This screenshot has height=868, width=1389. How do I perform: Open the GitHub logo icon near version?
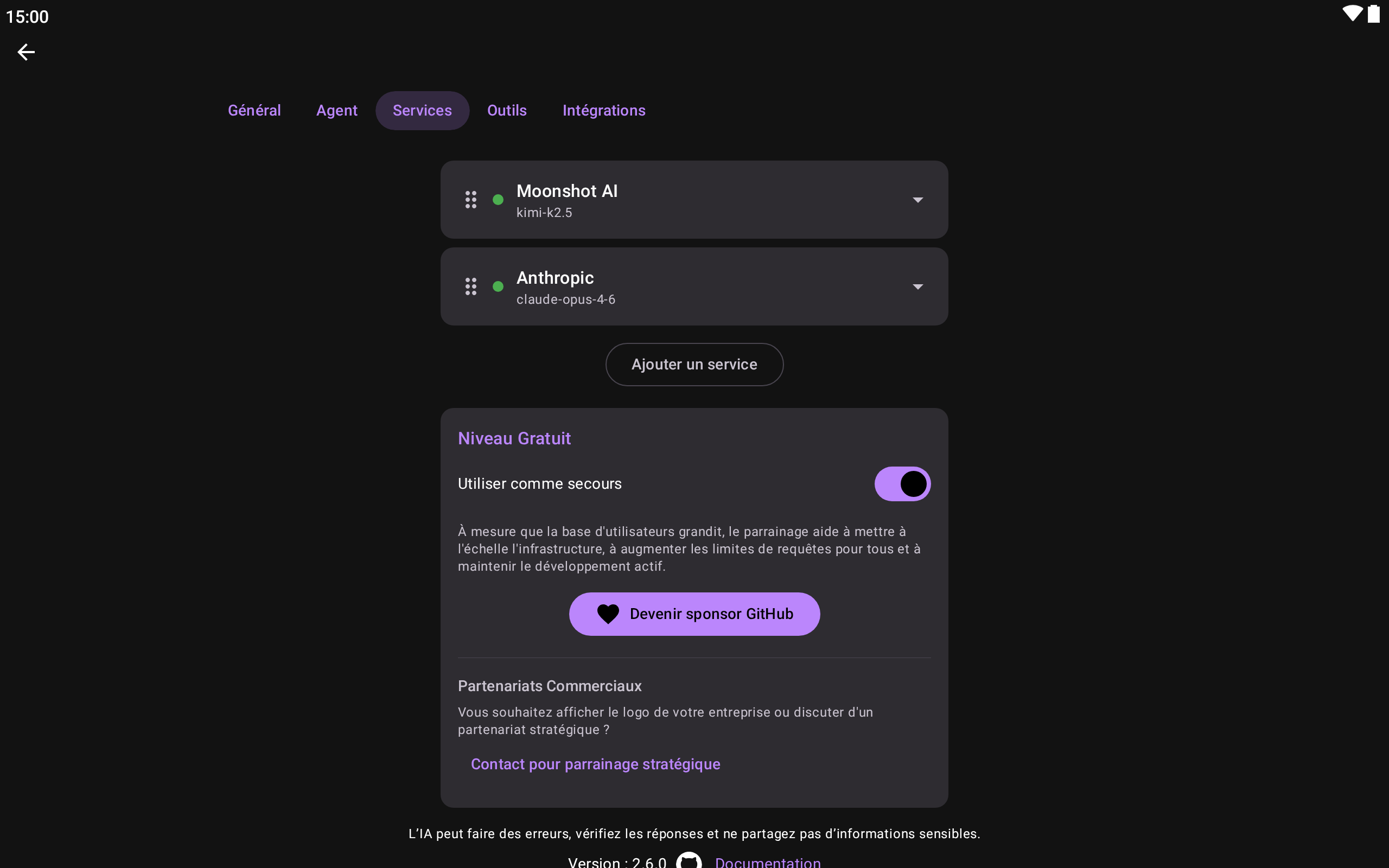[x=689, y=861]
